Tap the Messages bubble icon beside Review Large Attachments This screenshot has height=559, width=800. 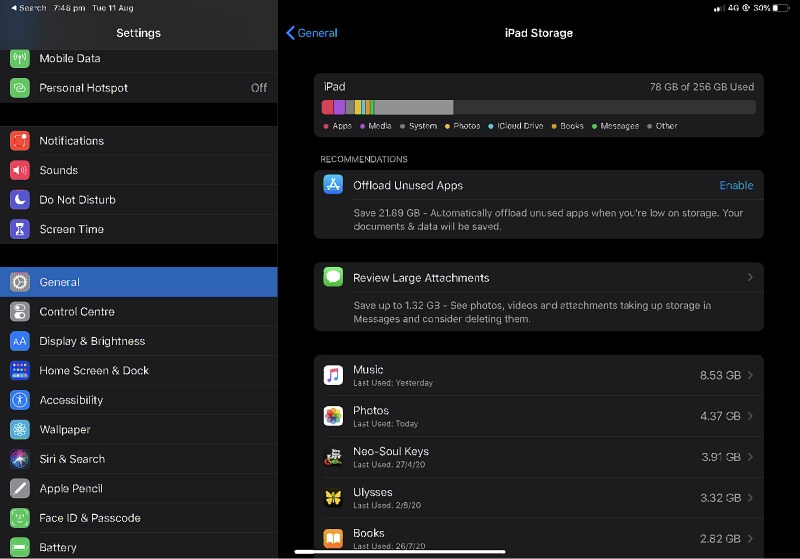tap(333, 277)
